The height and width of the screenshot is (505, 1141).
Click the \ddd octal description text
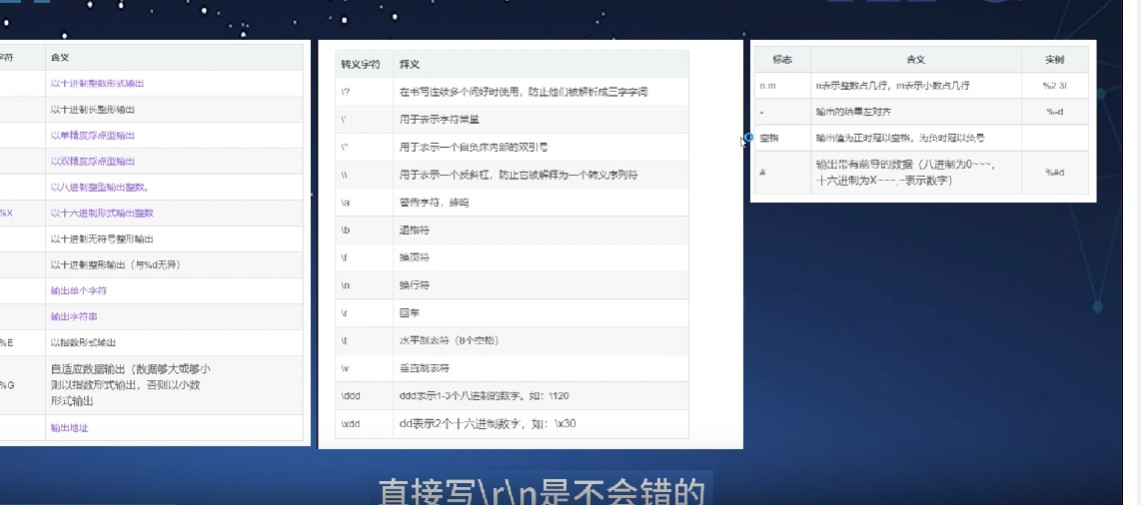point(484,396)
